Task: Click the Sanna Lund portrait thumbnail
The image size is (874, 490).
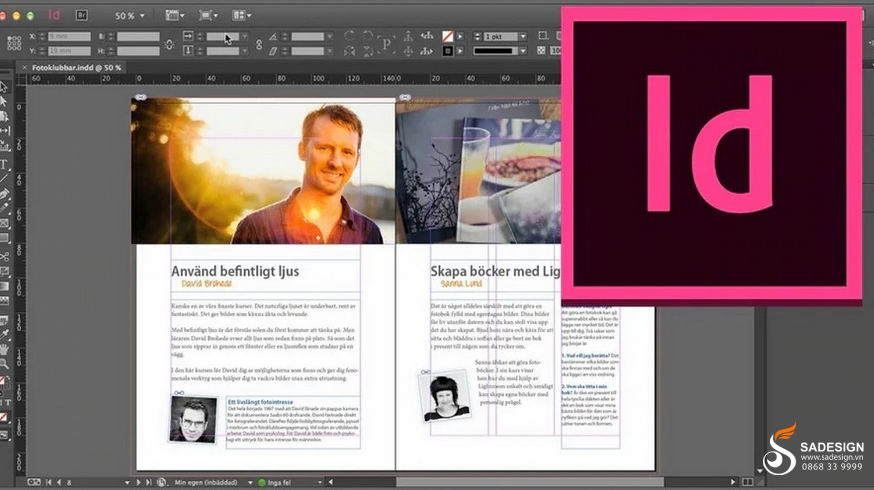Action: (445, 397)
